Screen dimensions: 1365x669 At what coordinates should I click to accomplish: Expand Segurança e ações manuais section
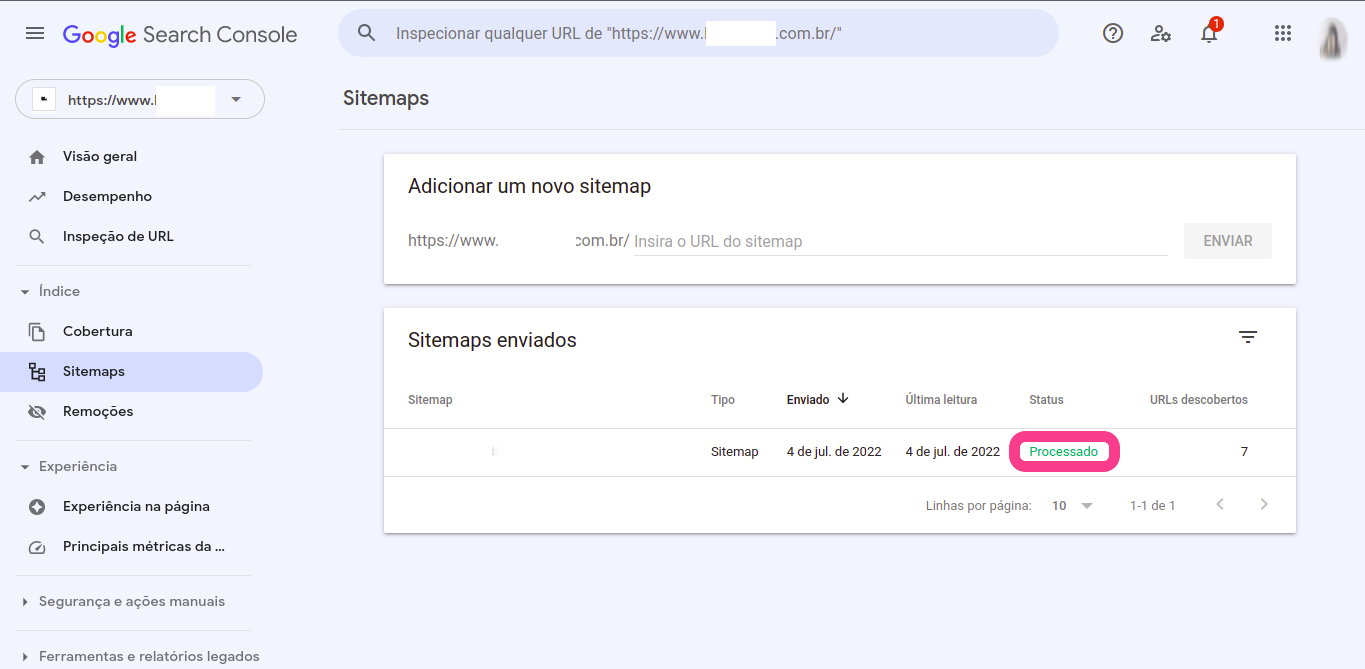pos(25,602)
